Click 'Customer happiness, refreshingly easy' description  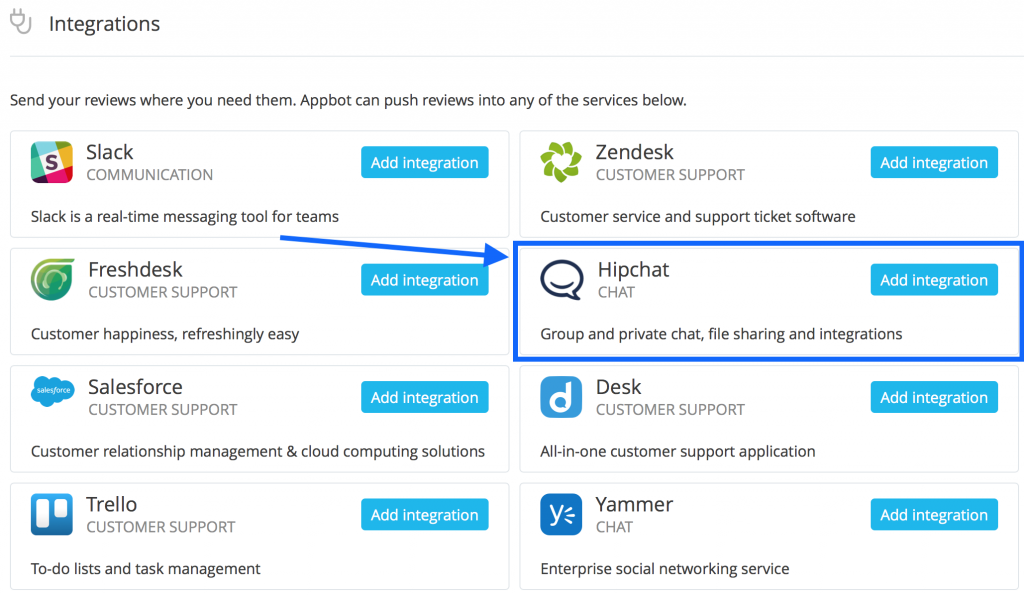[x=165, y=334]
